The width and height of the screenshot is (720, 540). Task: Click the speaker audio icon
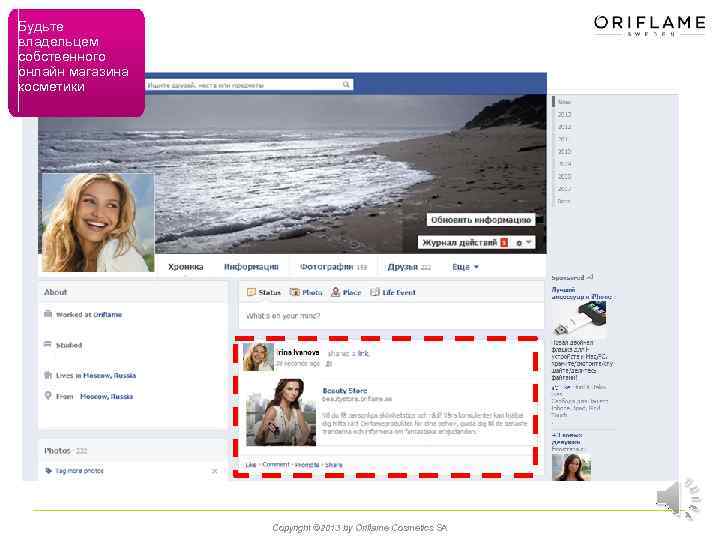point(678,499)
